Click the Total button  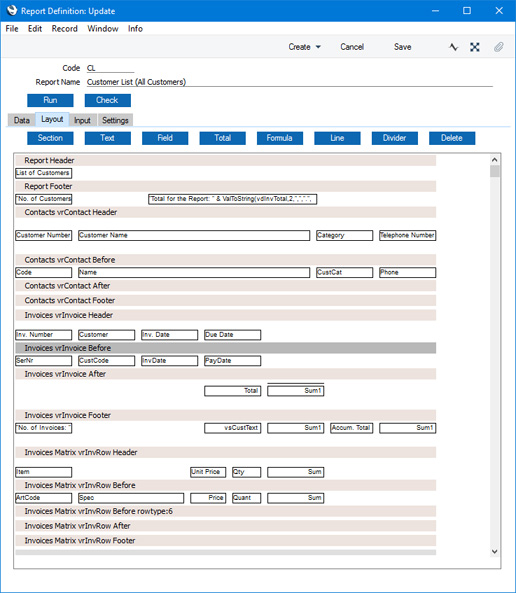[x=222, y=138]
